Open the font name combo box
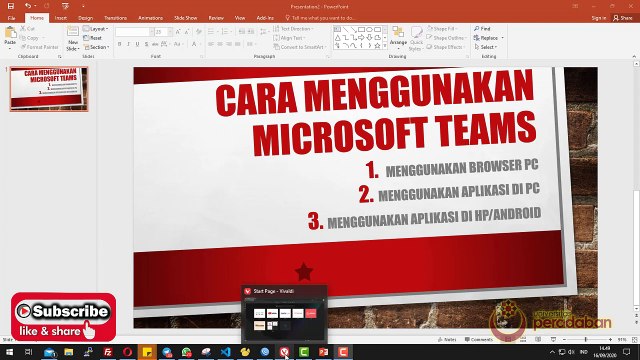This screenshot has width=640, height=360. [x=134, y=32]
